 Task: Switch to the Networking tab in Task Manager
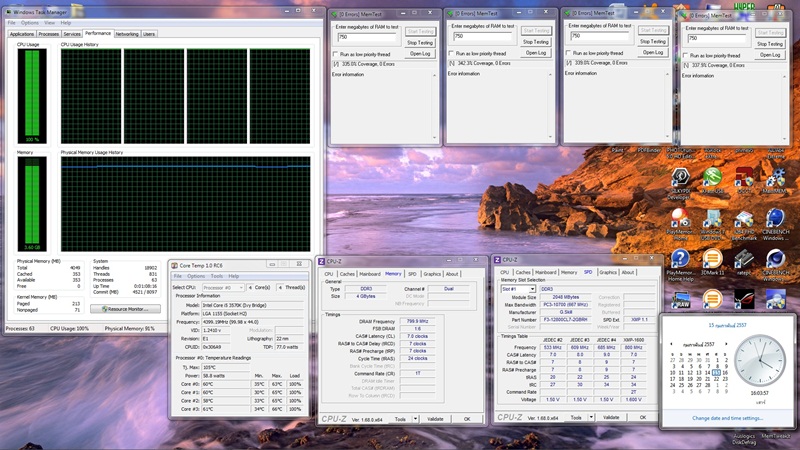tap(127, 33)
